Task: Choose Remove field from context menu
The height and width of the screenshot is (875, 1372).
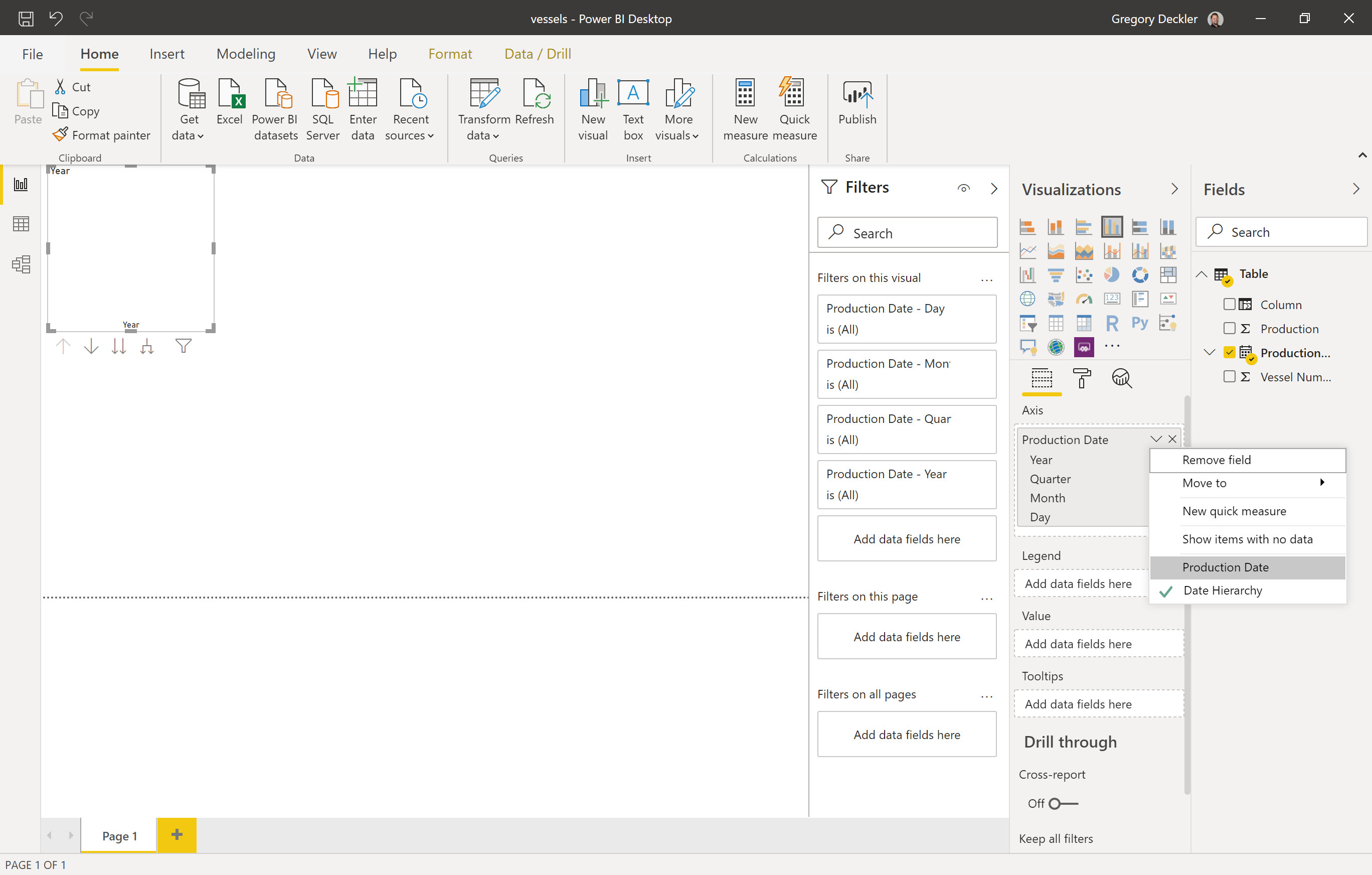Action: pos(1248,460)
